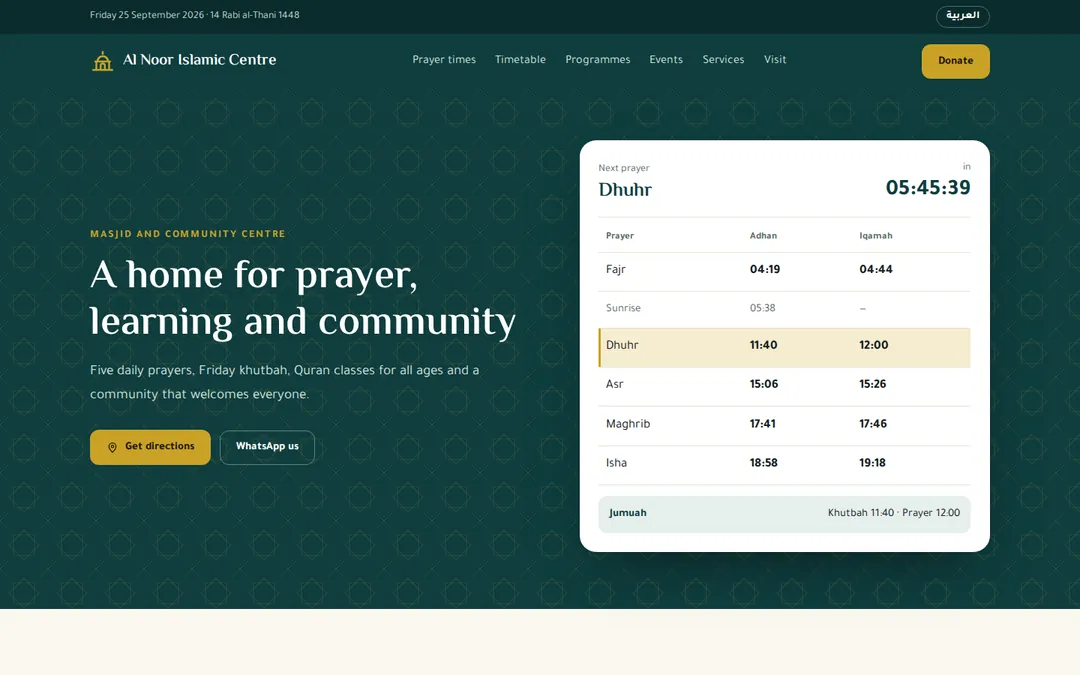Click the Jumuah label
This screenshot has width=1080, height=675.
click(627, 513)
